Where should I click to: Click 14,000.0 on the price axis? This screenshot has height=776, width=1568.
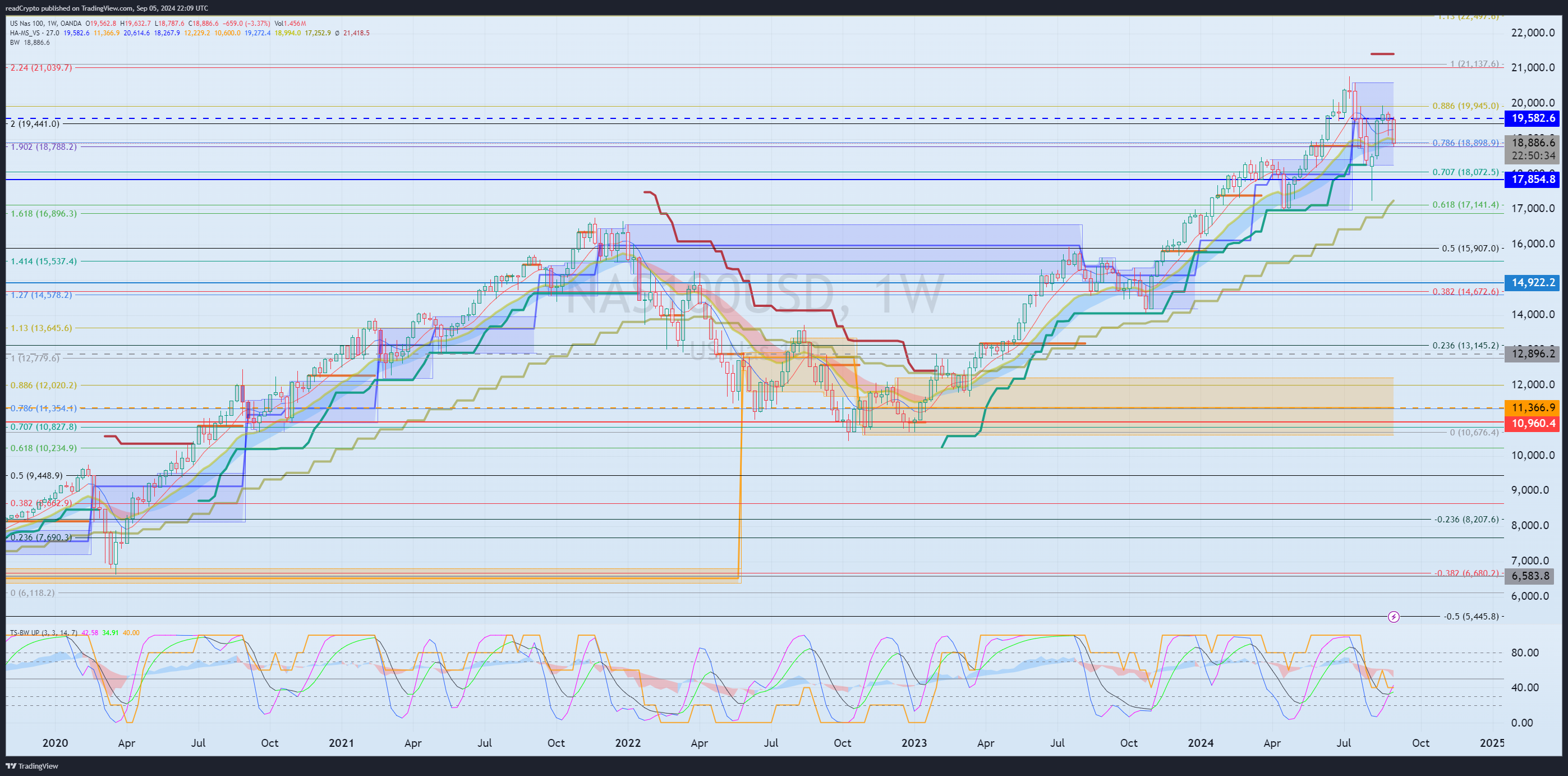1533,314
